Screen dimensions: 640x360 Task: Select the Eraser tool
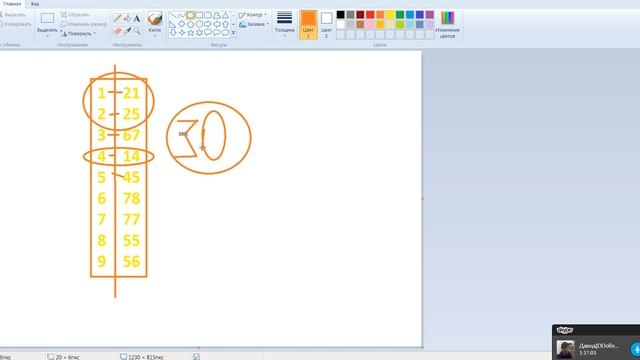[117, 31]
